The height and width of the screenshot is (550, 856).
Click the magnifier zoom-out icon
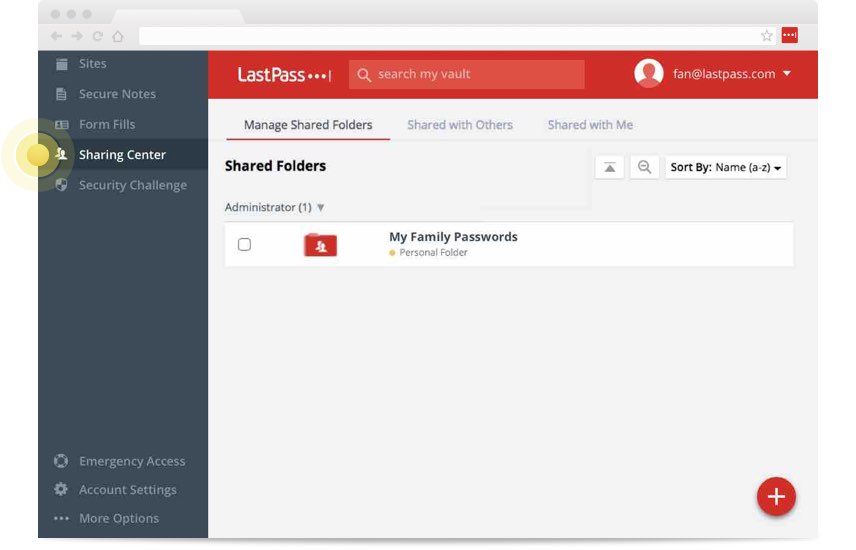[x=645, y=167]
